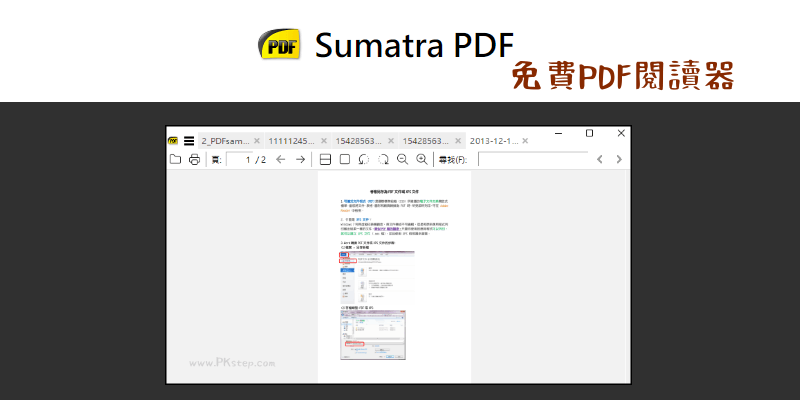
Task: Maximize the SumatraPDF window
Action: click(x=589, y=133)
